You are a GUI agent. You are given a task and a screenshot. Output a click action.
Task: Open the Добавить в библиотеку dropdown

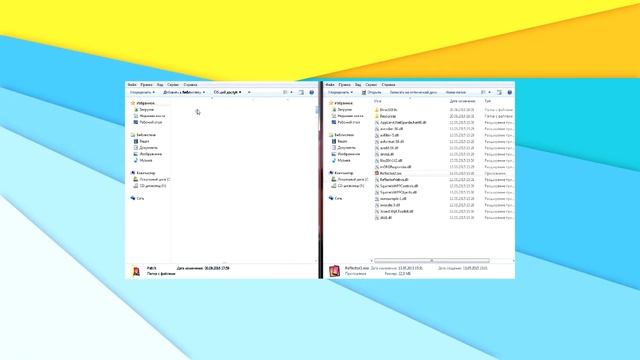click(184, 93)
